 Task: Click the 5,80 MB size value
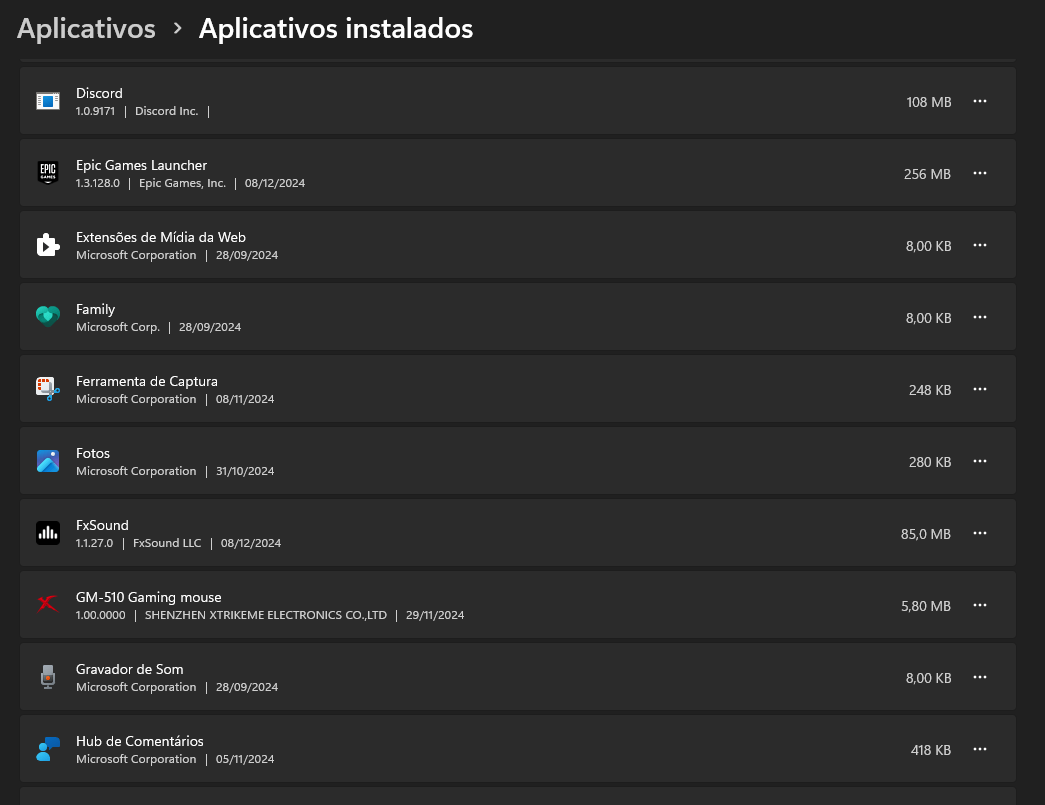pyautogui.click(x=926, y=606)
